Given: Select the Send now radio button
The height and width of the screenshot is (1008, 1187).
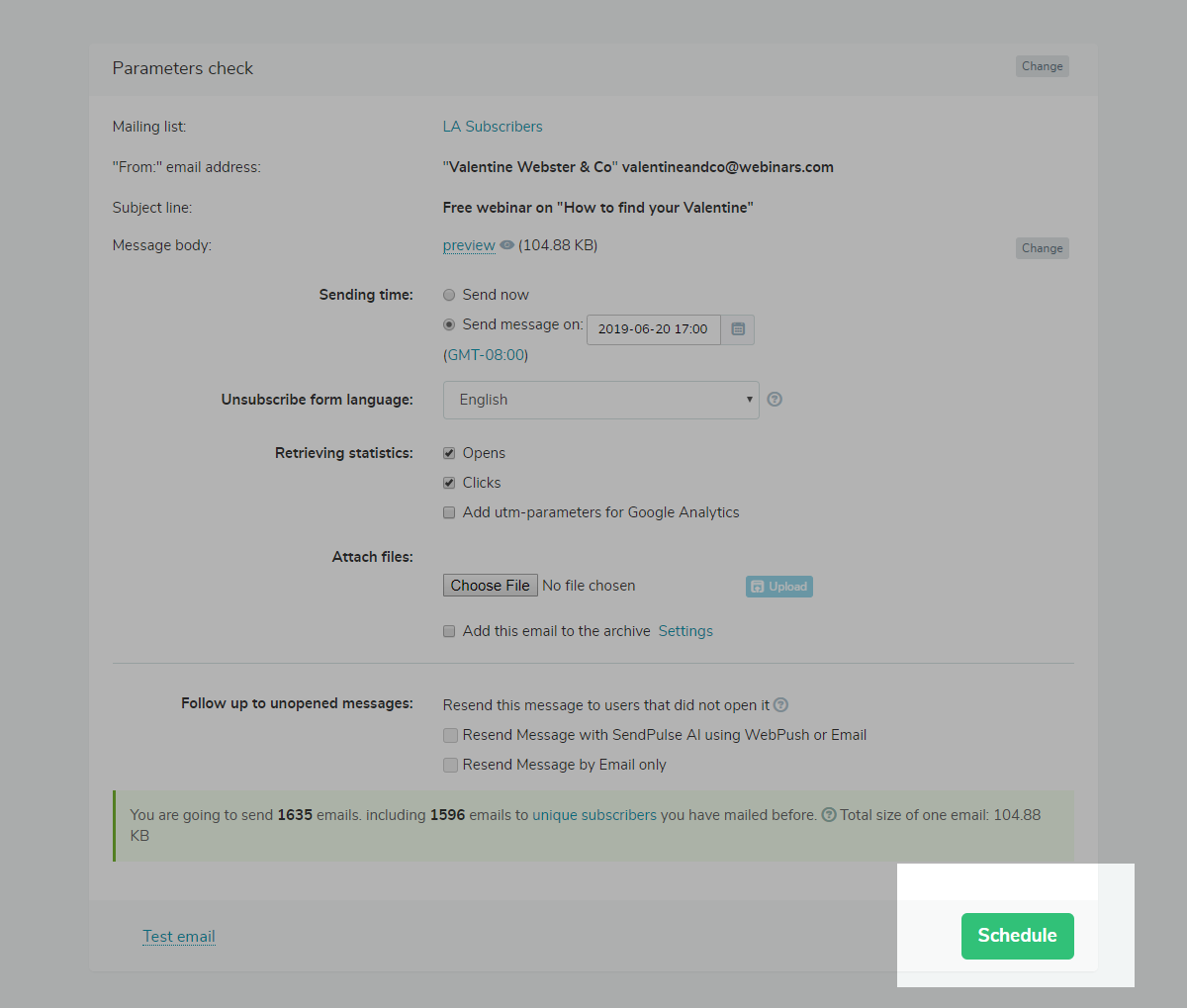Looking at the screenshot, I should [x=449, y=295].
